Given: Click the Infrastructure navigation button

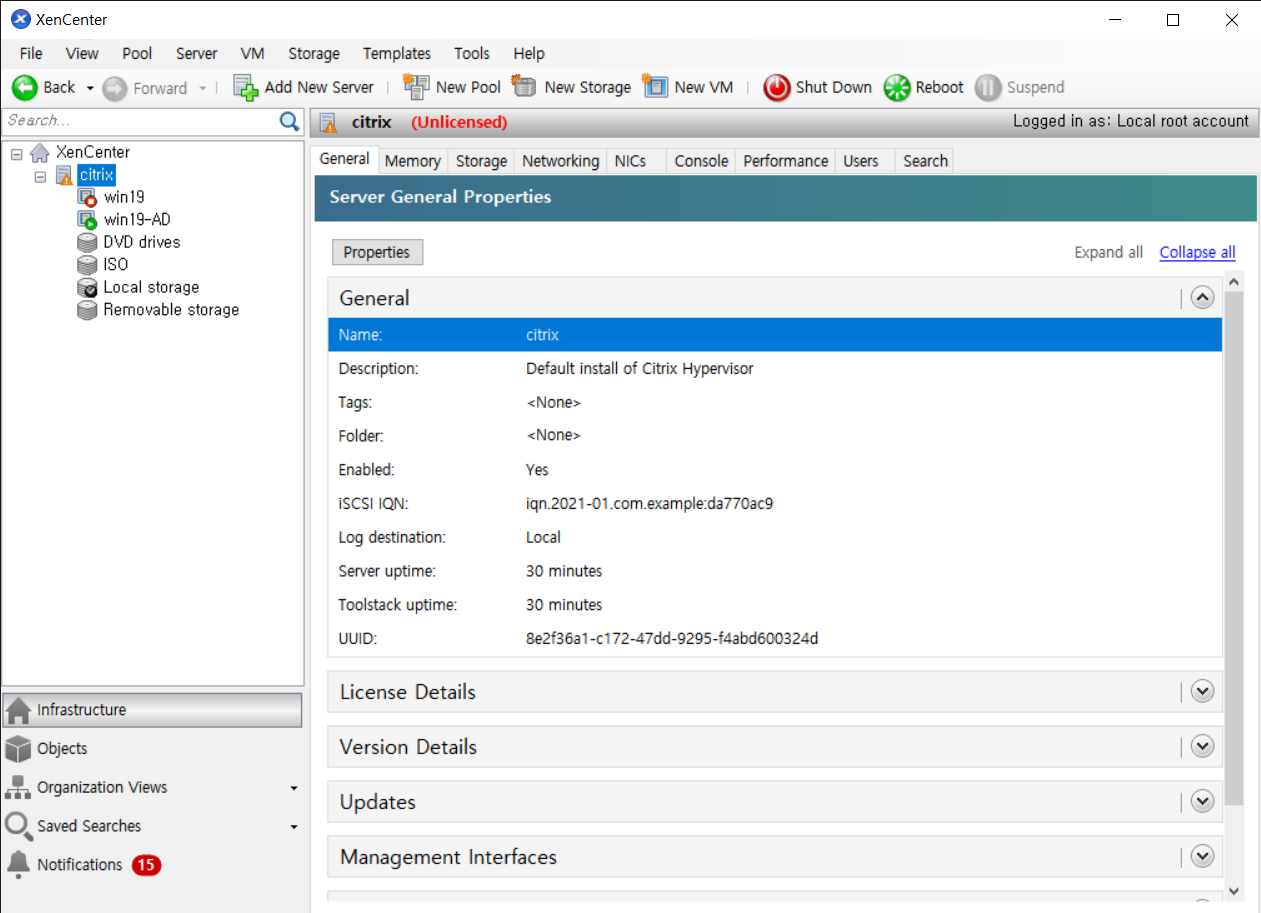Looking at the screenshot, I should coord(152,710).
